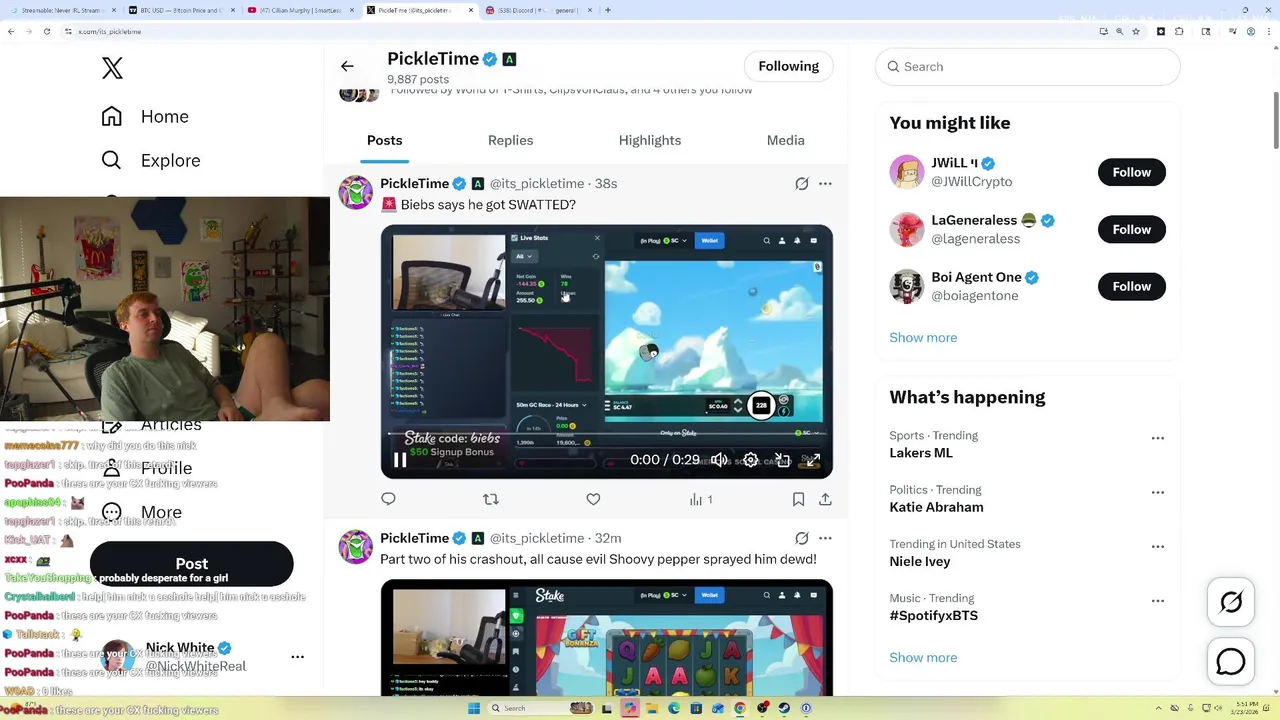1280x720 pixels.
Task: Reload the page with browser refresh button
Action: coord(47,31)
